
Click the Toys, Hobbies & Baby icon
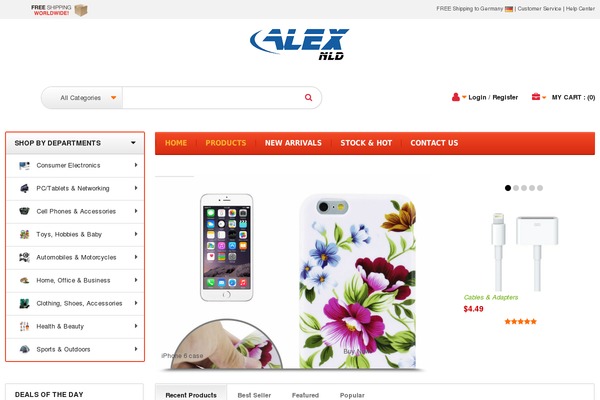[x=24, y=235]
